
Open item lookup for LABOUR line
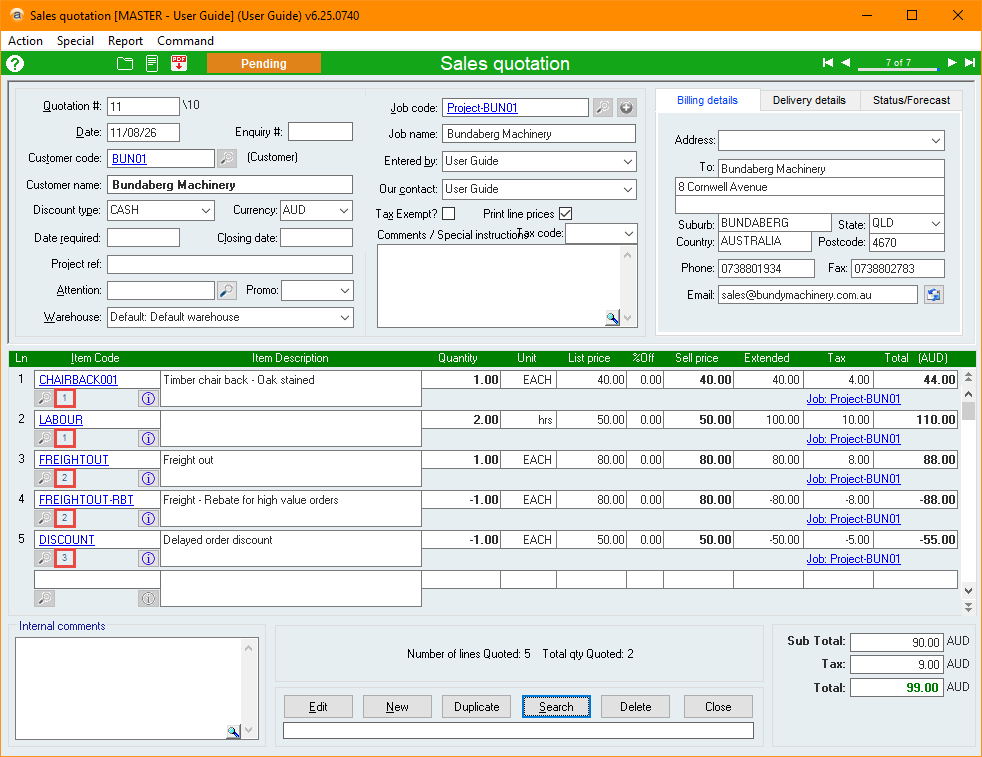[x=44, y=438]
